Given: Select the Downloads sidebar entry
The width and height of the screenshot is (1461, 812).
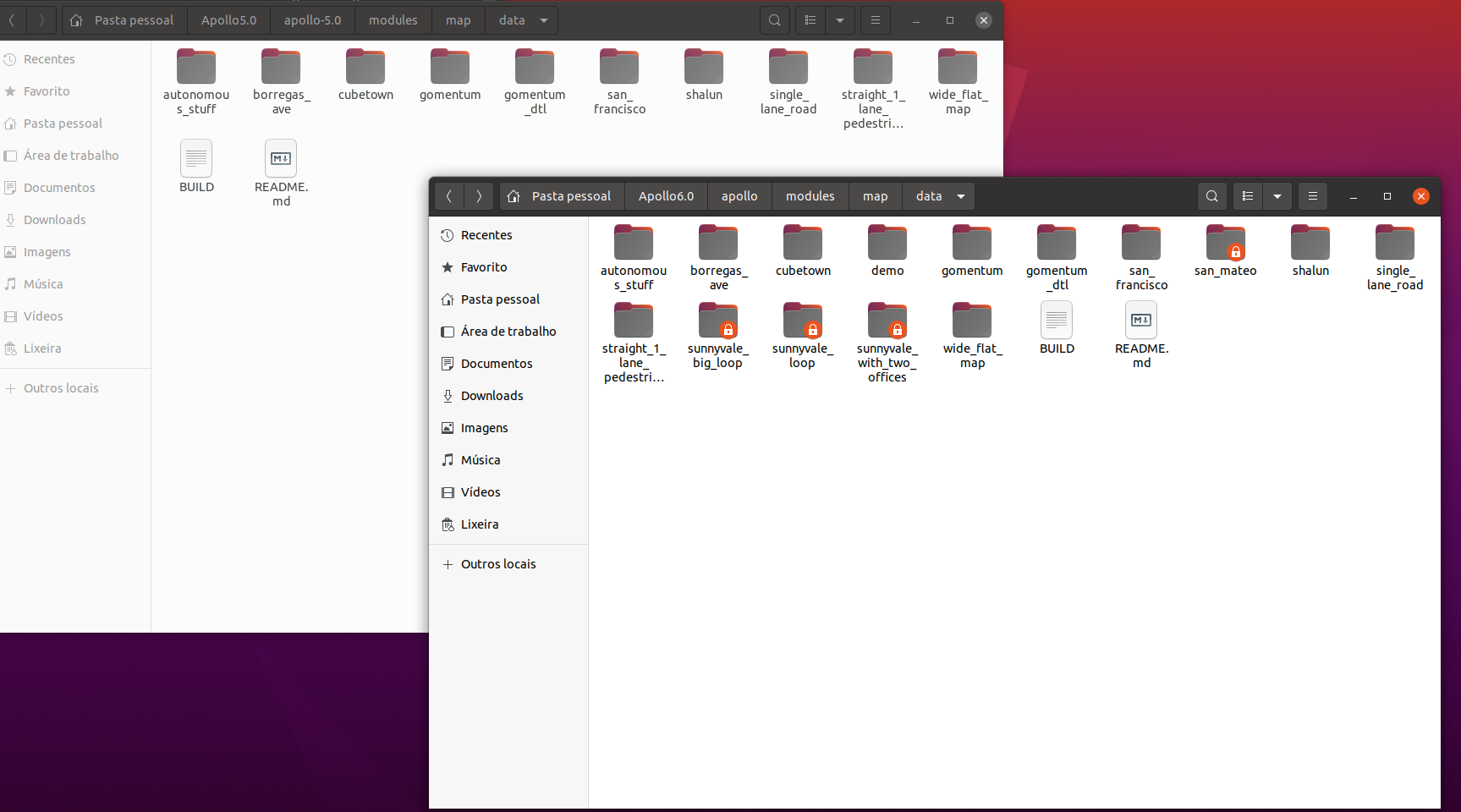Looking at the screenshot, I should click(491, 395).
